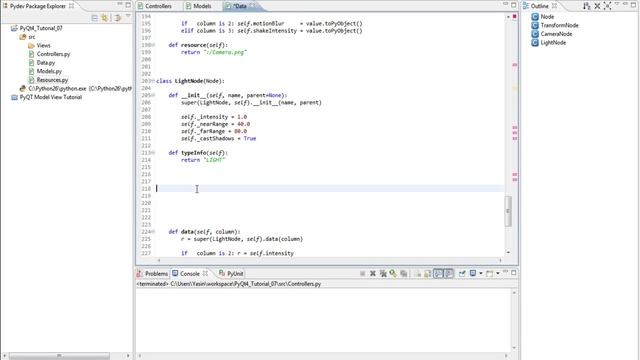This screenshot has height=360, width=640.
Task: Toggle show console on standard error change
Action: pos(449,273)
